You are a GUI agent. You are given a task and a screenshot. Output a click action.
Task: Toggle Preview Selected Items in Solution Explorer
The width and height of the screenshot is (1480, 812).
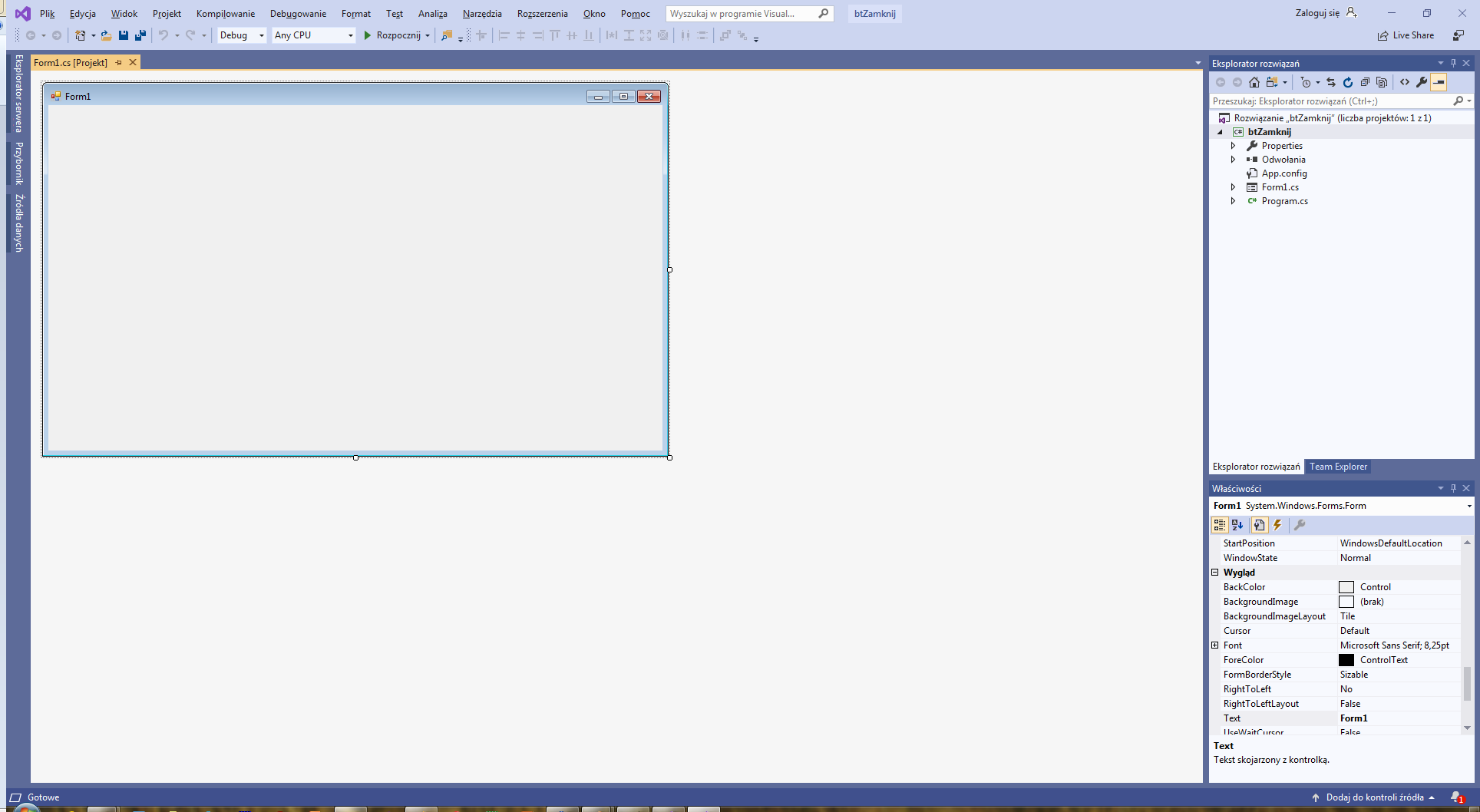tap(1439, 82)
